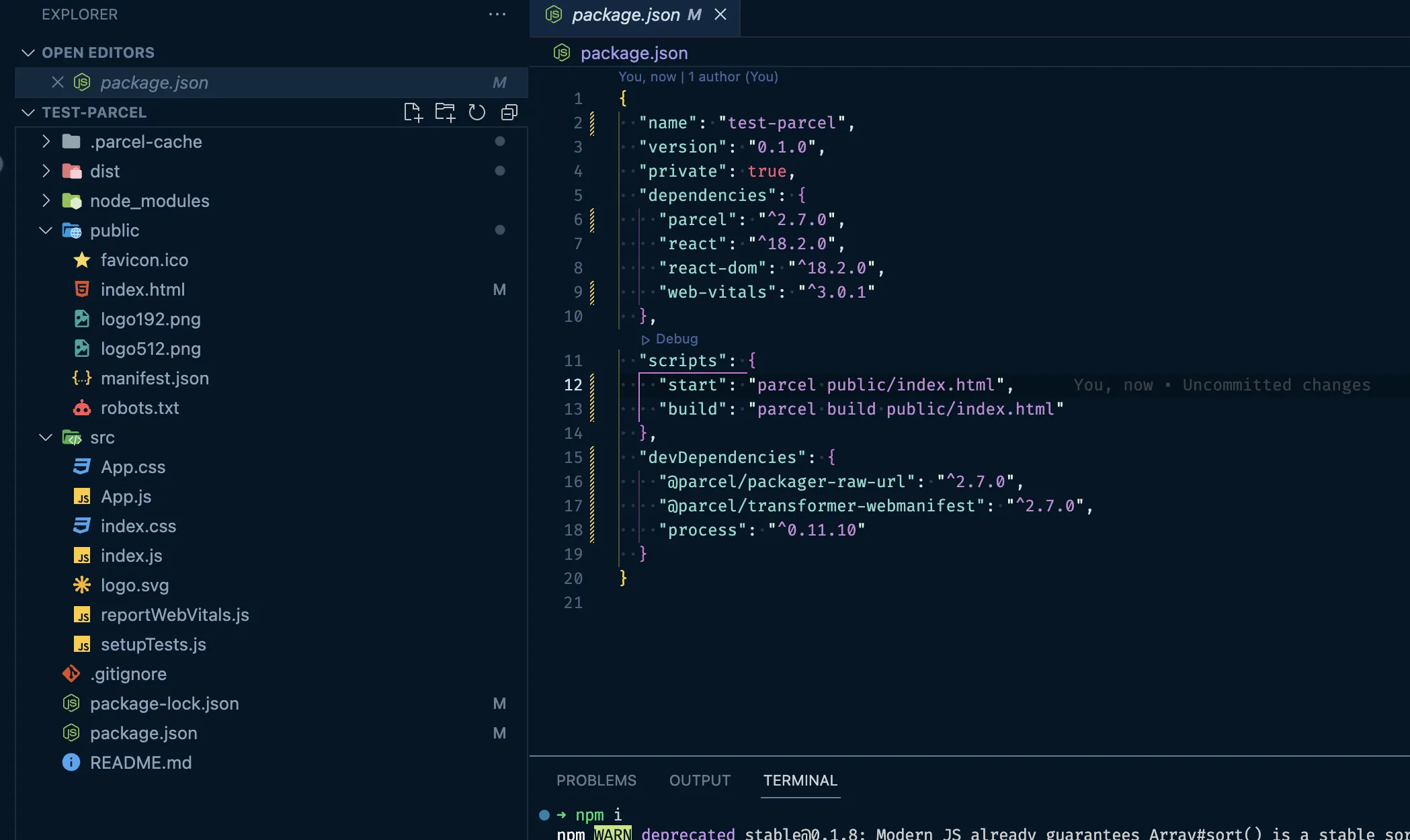Switch to the Problems panel tab
The width and height of the screenshot is (1410, 840).
point(596,781)
